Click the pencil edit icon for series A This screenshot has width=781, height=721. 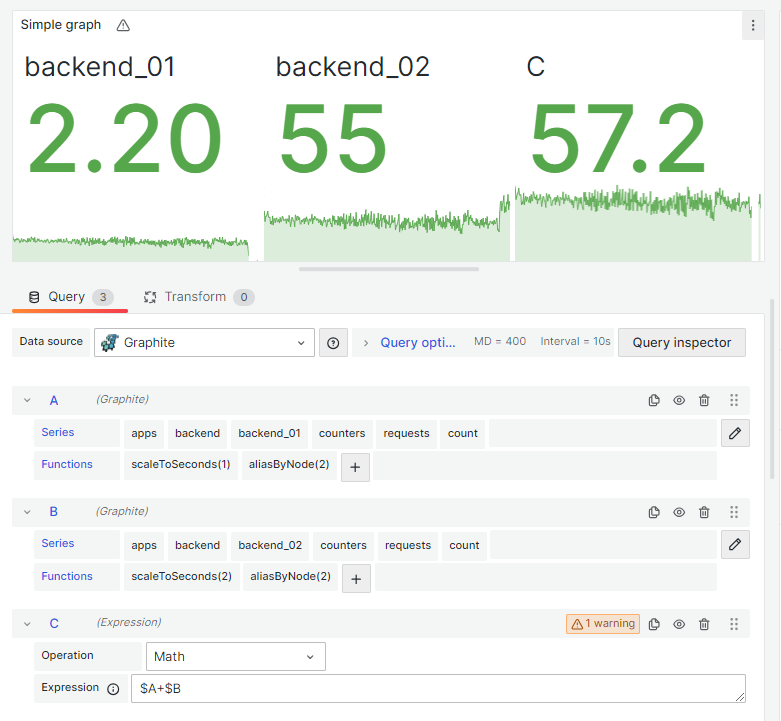pos(735,433)
